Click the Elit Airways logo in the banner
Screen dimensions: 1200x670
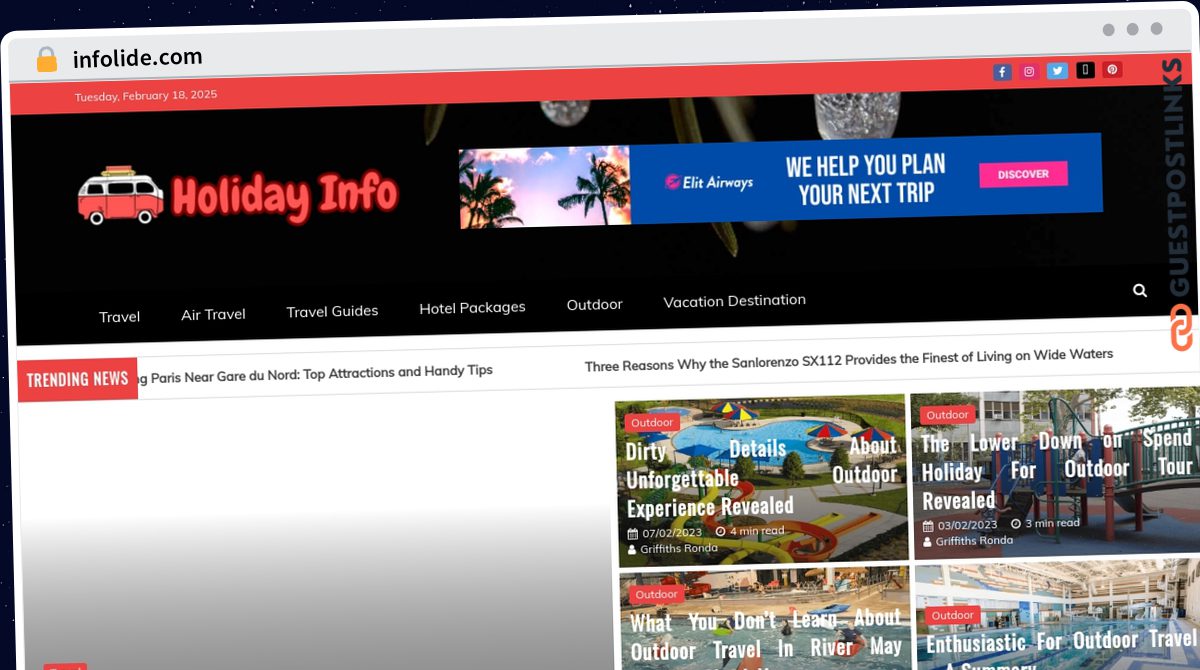pyautogui.click(x=709, y=183)
